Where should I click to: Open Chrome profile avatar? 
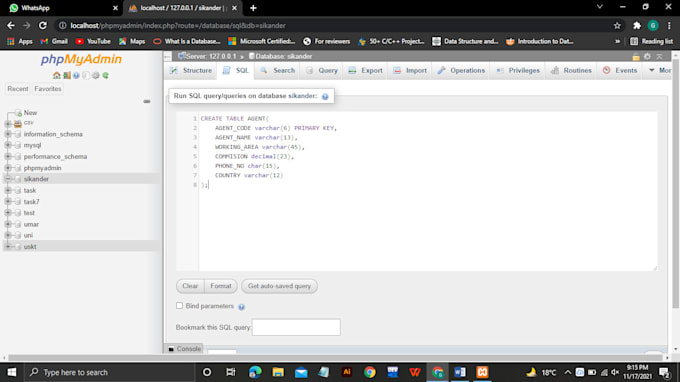(x=653, y=26)
